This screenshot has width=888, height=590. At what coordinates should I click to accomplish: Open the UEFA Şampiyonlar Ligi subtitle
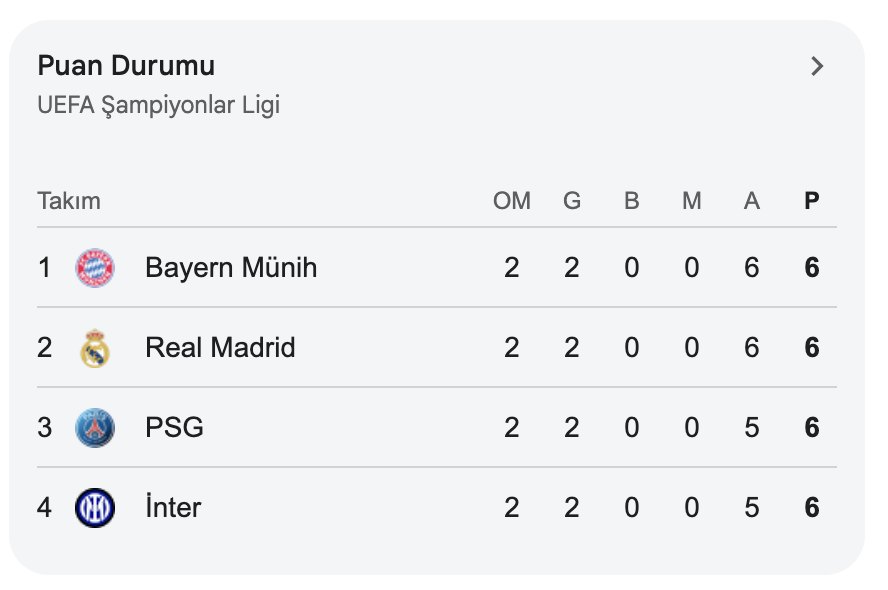158,105
